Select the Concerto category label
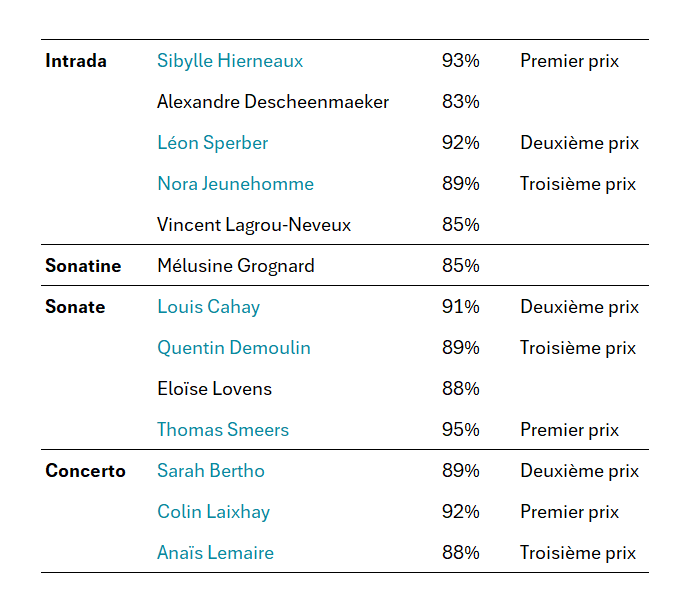The width and height of the screenshot is (686, 608). [85, 471]
